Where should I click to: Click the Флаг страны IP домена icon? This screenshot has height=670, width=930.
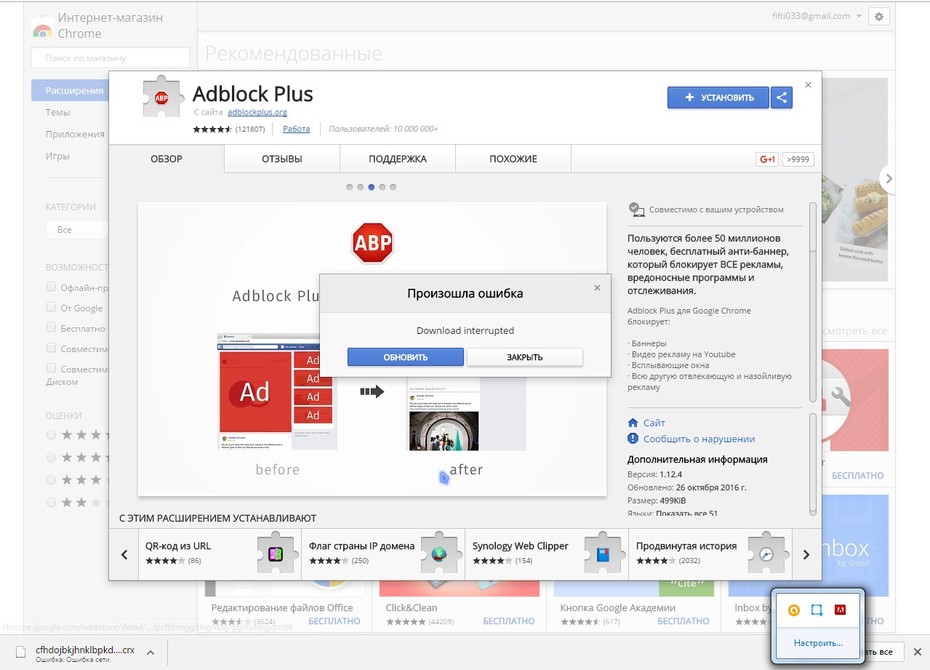[439, 553]
